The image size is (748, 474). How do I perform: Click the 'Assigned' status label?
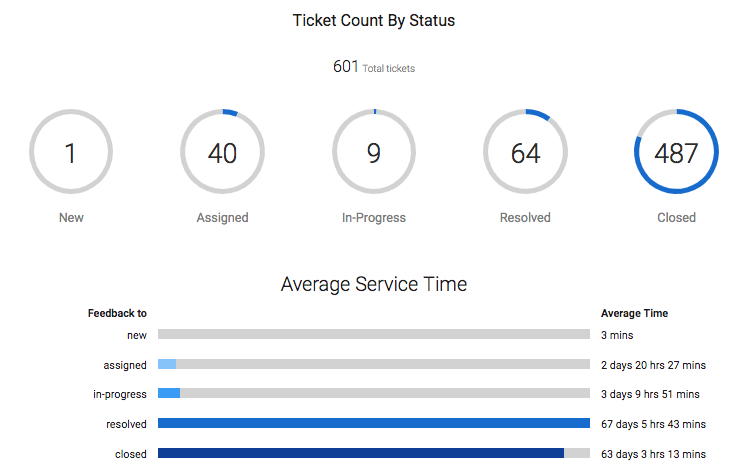222,218
